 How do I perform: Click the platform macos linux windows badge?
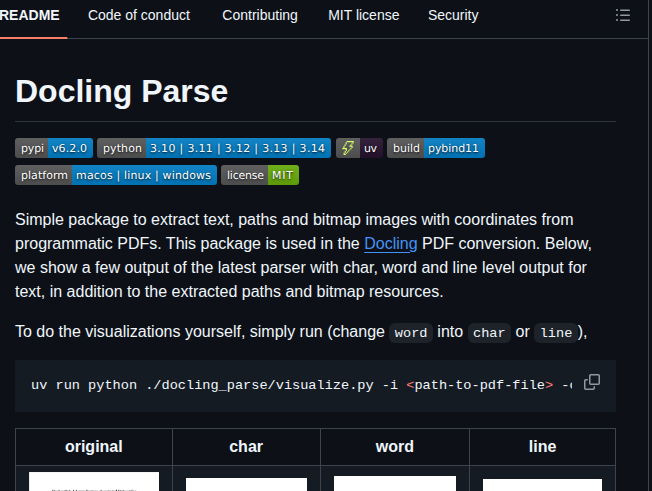[116, 175]
